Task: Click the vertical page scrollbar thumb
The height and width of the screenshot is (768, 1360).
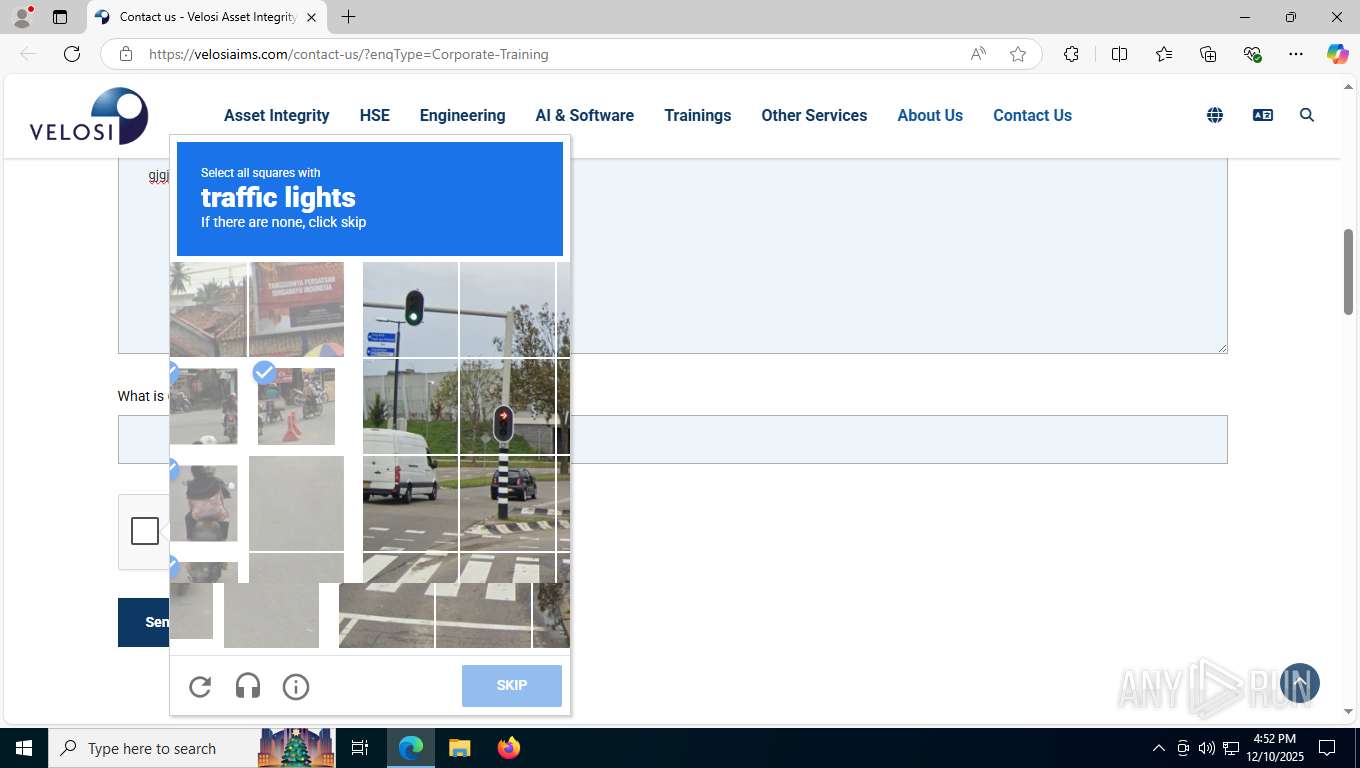Action: [1348, 272]
